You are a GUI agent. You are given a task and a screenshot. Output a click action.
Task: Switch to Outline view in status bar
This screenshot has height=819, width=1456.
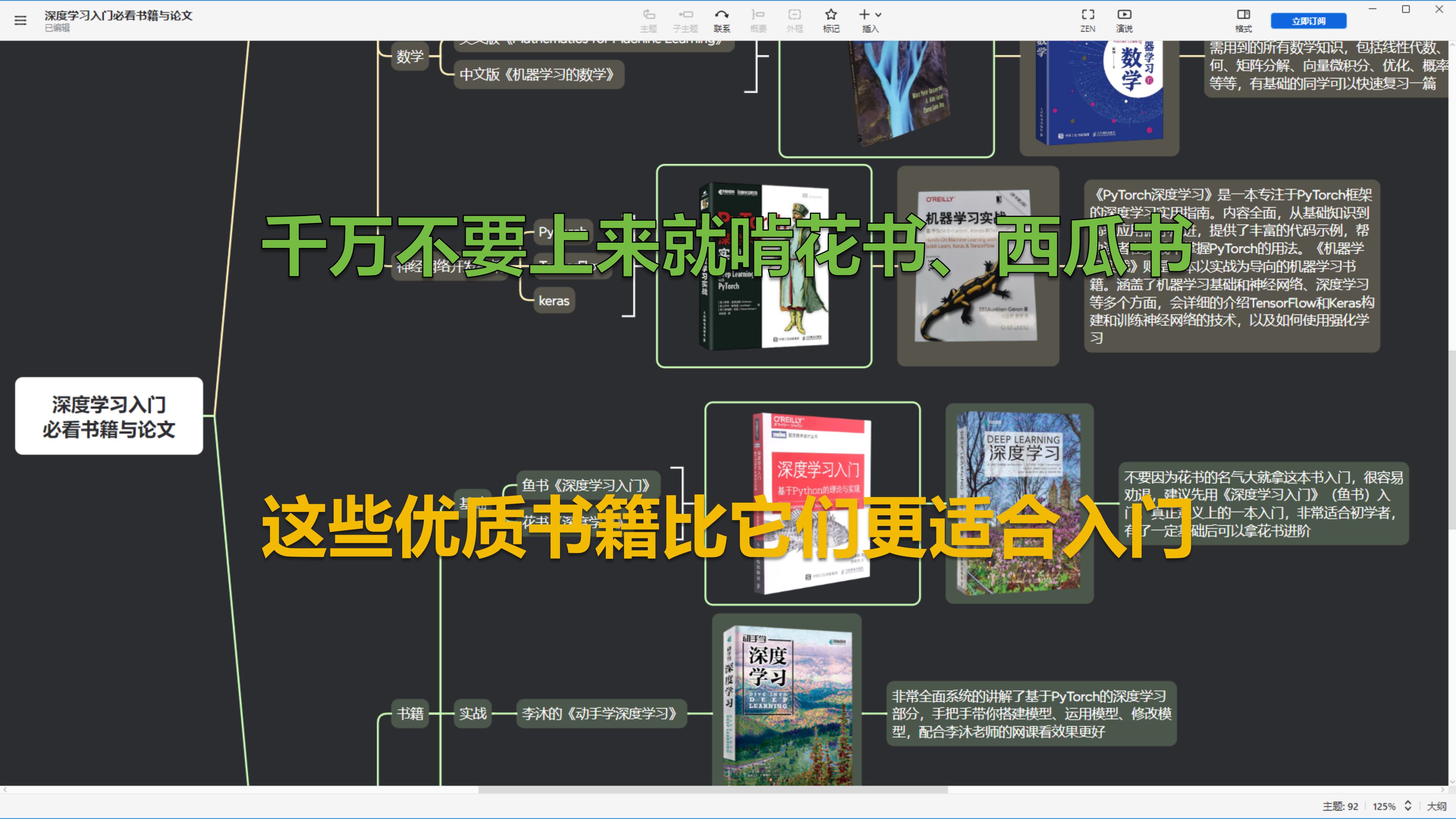[1436, 806]
